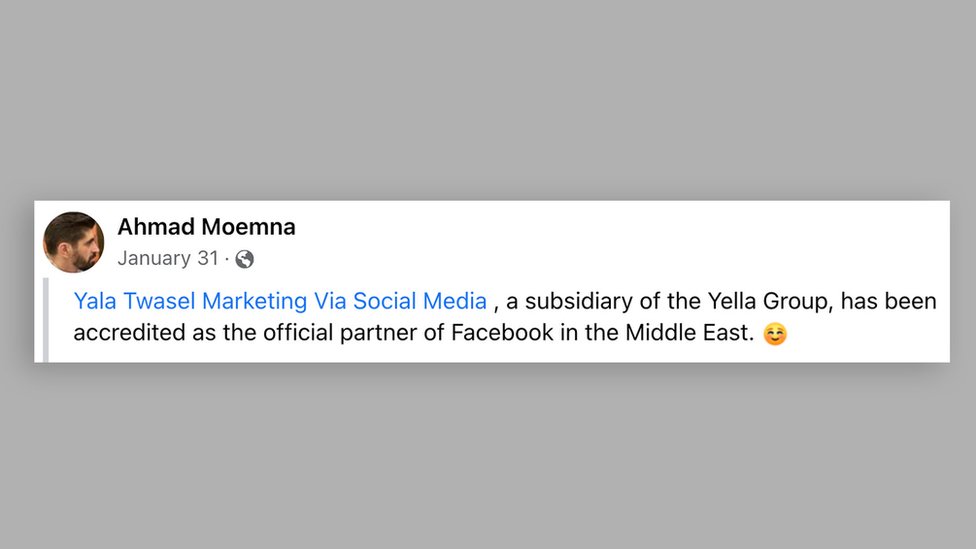Open the January 31 post timestamp
This screenshot has height=549, width=976.
point(167,258)
